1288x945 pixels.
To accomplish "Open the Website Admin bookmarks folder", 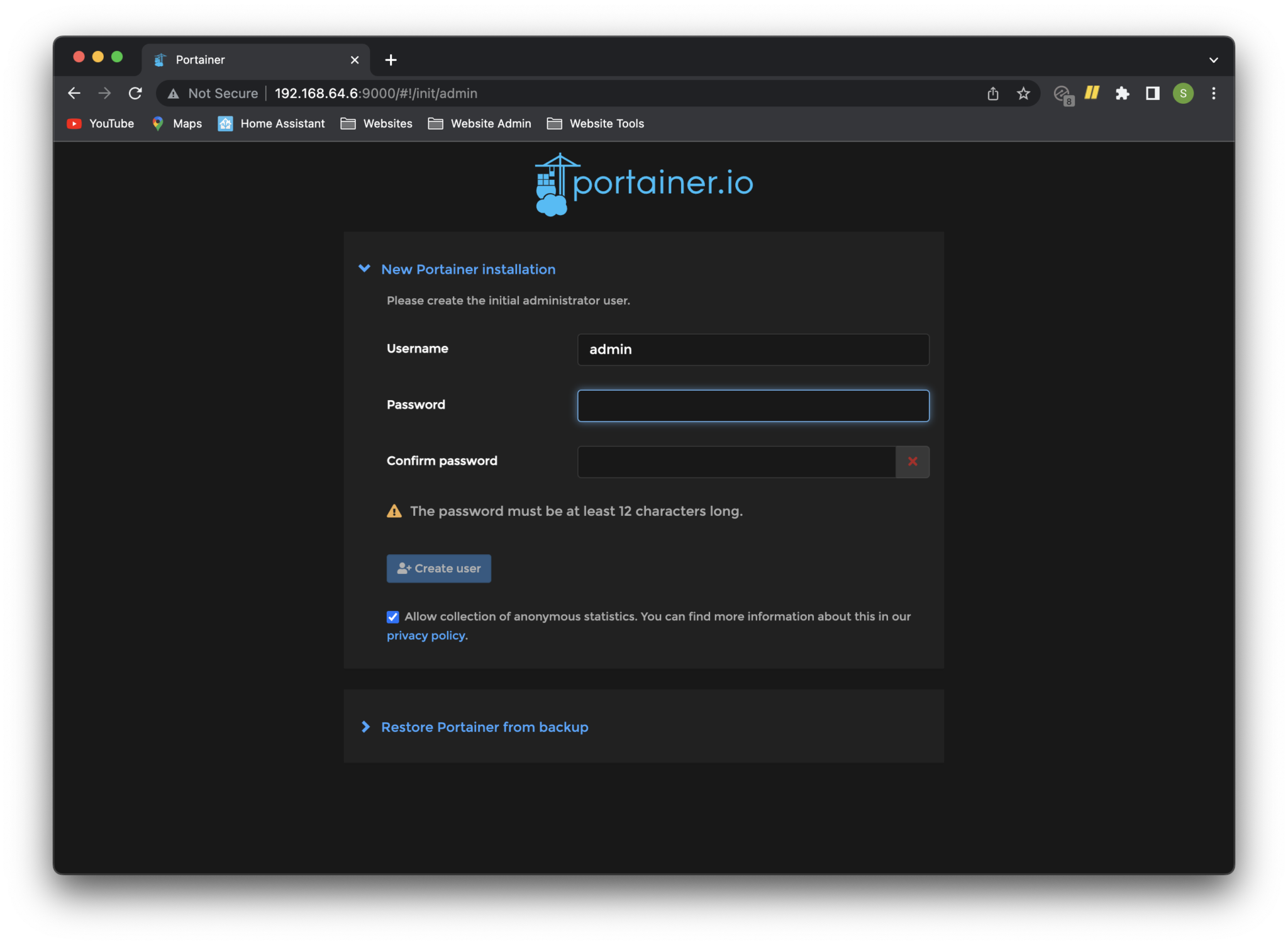I will (x=479, y=123).
